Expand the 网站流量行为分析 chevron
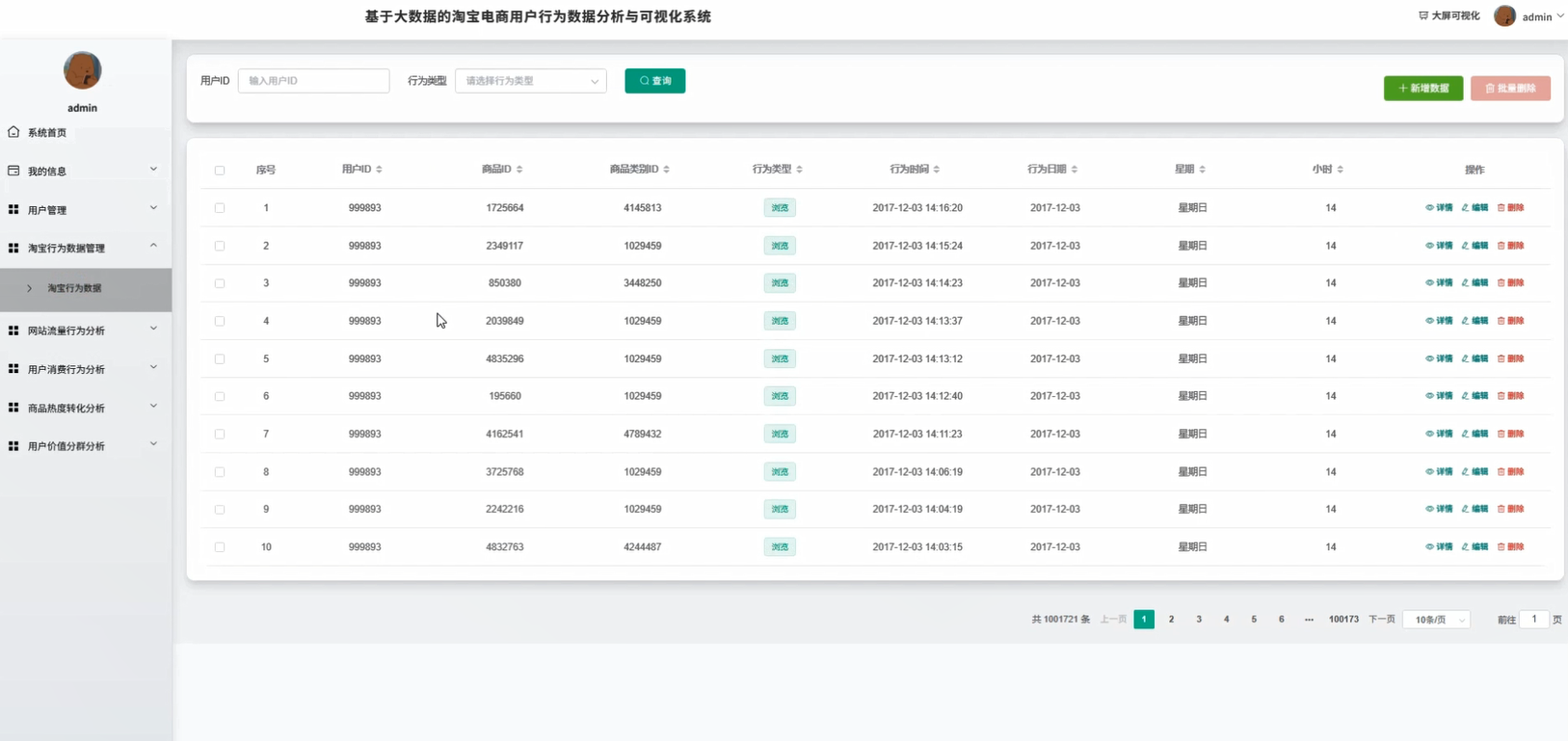Viewport: 1568px width, 741px height. coord(153,329)
